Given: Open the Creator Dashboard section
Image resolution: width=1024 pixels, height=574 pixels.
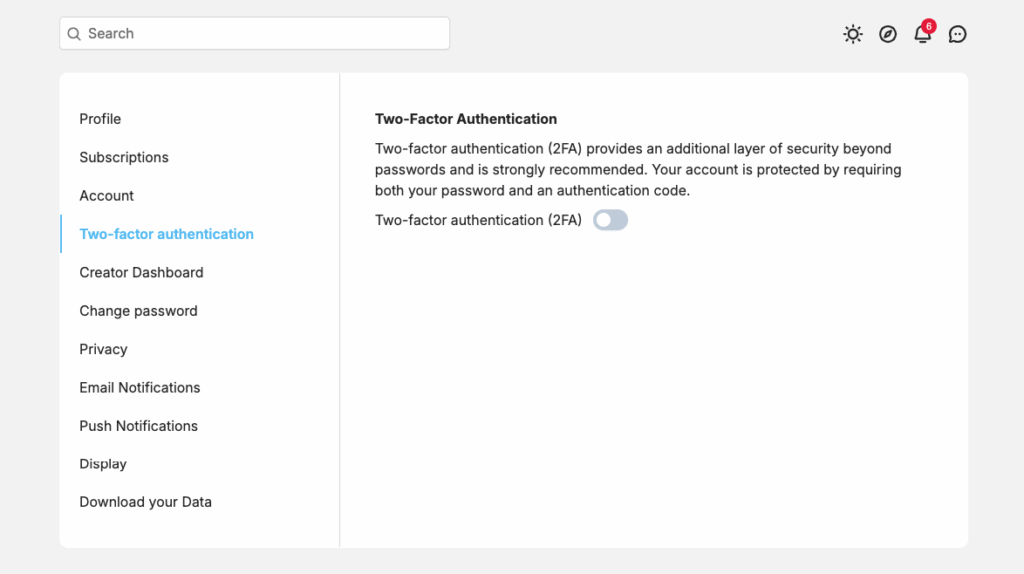Looking at the screenshot, I should point(141,272).
